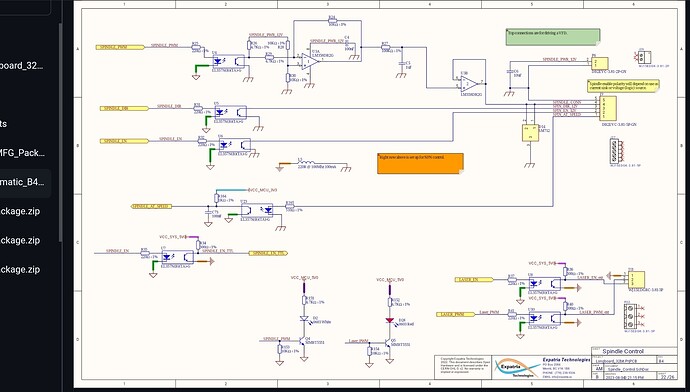
Task: Select the red LED D26 symbol
Action: pos(389,321)
